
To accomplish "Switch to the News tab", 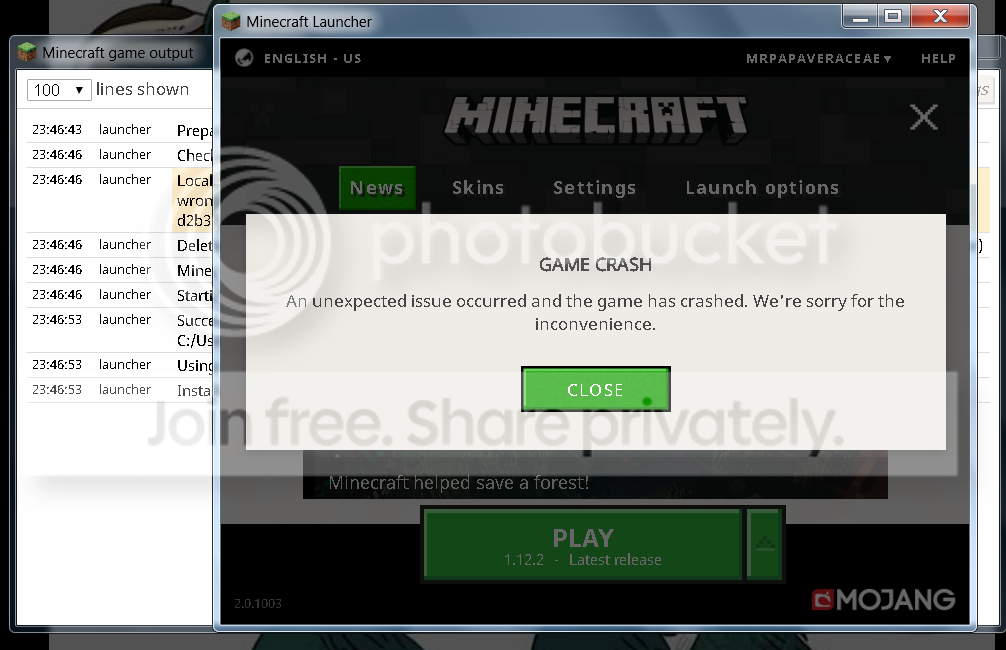I will (x=376, y=188).
